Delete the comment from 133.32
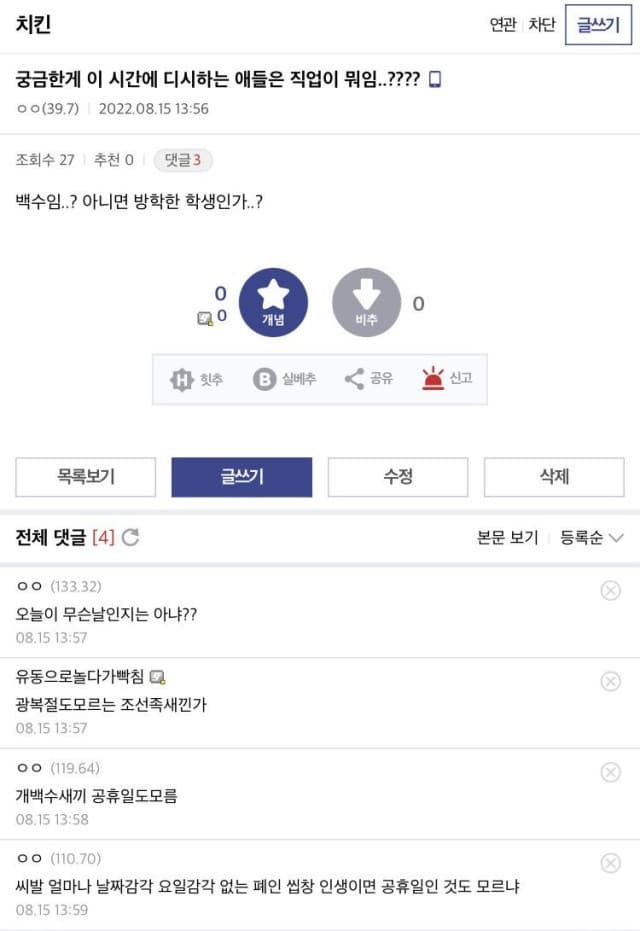This screenshot has width=640, height=931. (x=610, y=591)
